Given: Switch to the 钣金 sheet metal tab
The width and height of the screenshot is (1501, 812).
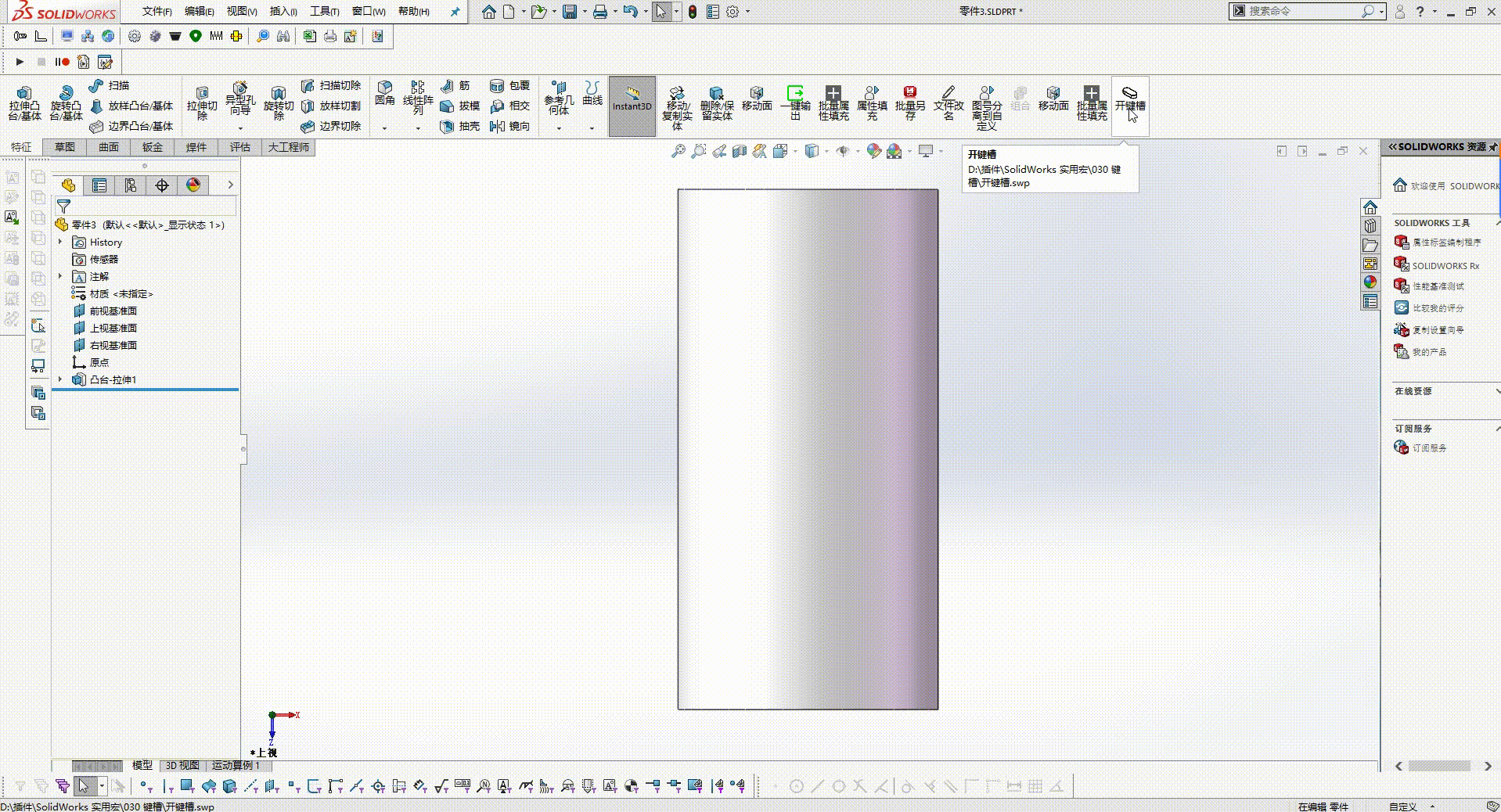Looking at the screenshot, I should tap(153, 147).
